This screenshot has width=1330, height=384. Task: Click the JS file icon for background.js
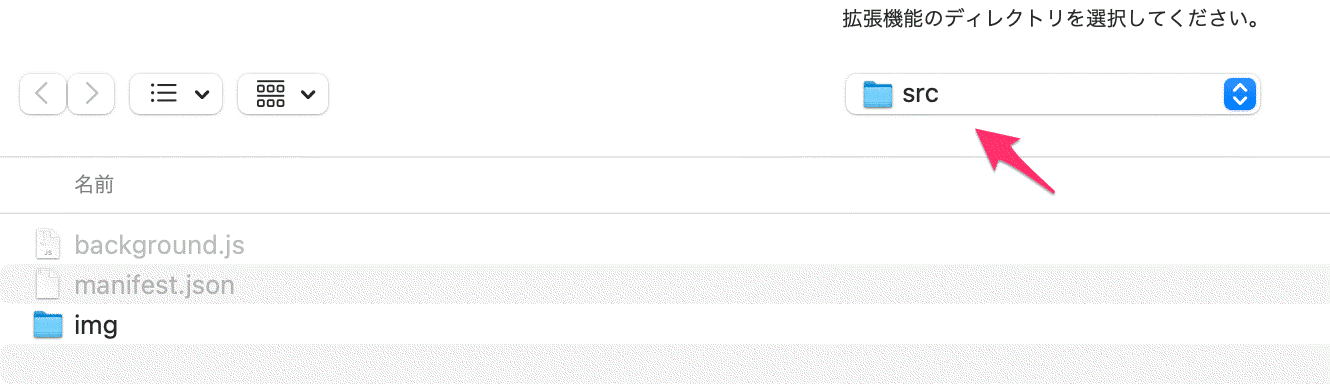[x=48, y=245]
